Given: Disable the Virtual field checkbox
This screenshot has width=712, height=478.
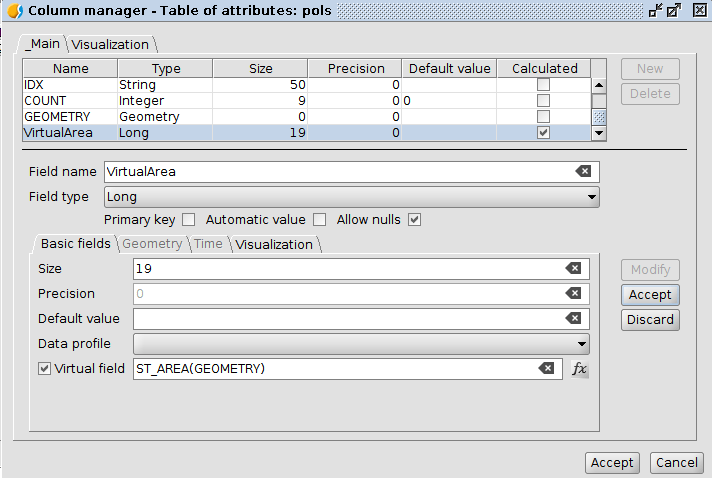Looking at the screenshot, I should [44, 369].
